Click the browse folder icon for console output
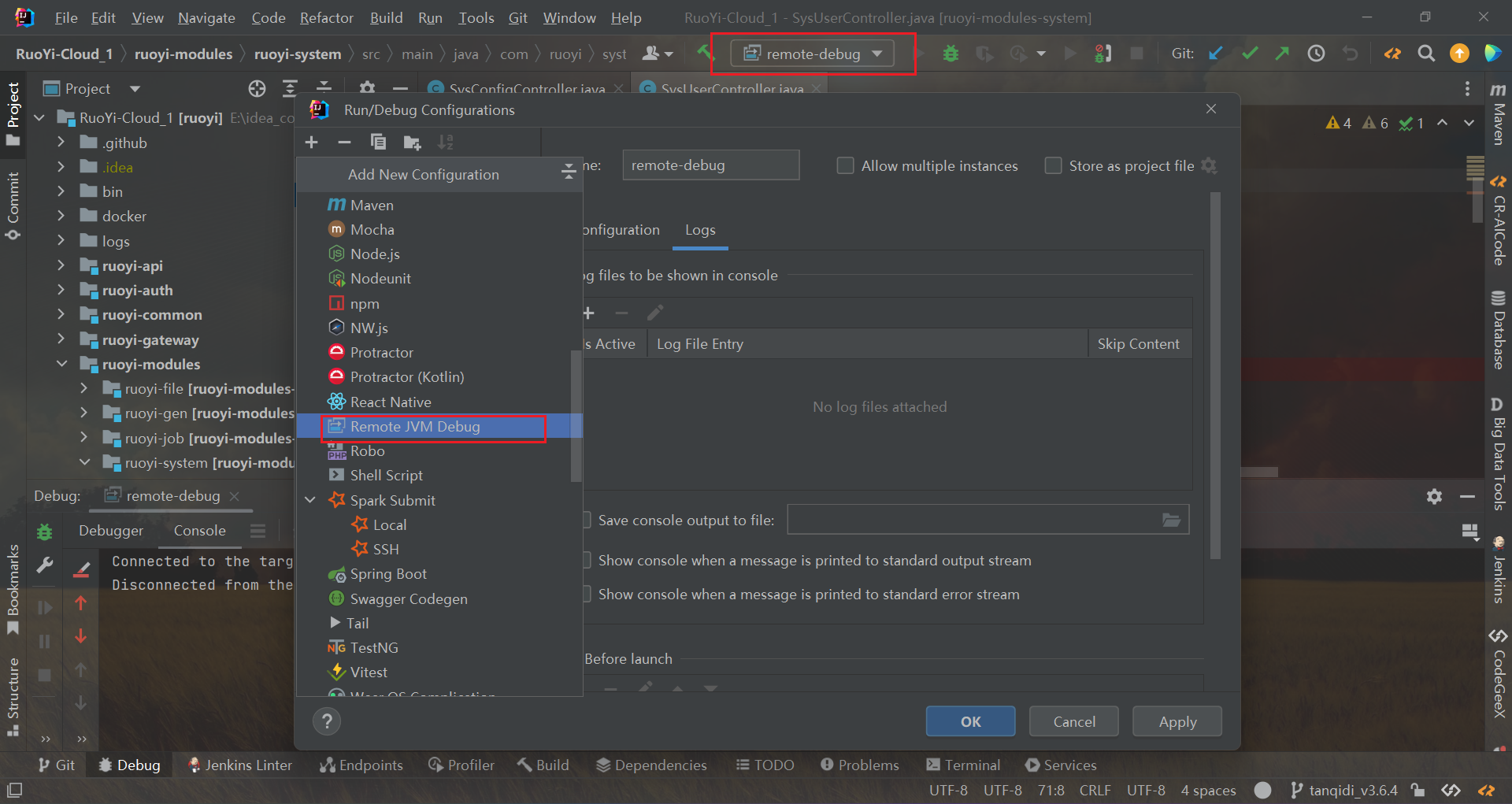Image resolution: width=1512 pixels, height=804 pixels. (1171, 520)
